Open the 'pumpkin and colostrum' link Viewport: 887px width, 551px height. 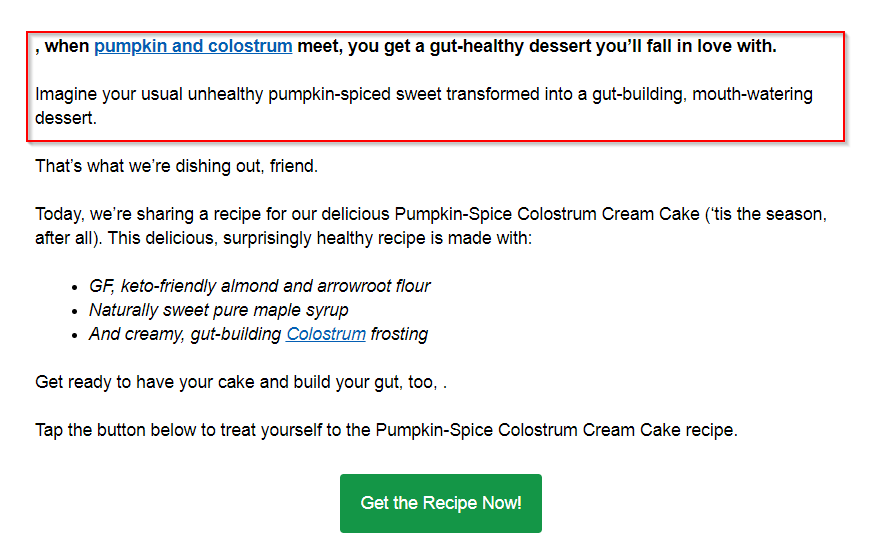point(193,46)
